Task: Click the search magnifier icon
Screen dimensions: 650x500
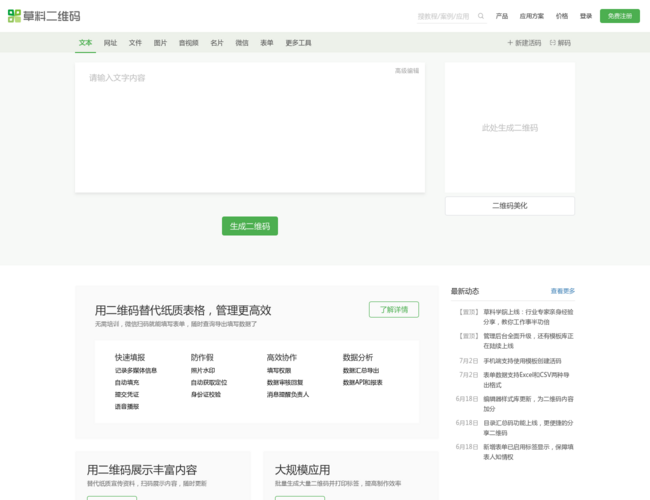Action: [x=481, y=16]
